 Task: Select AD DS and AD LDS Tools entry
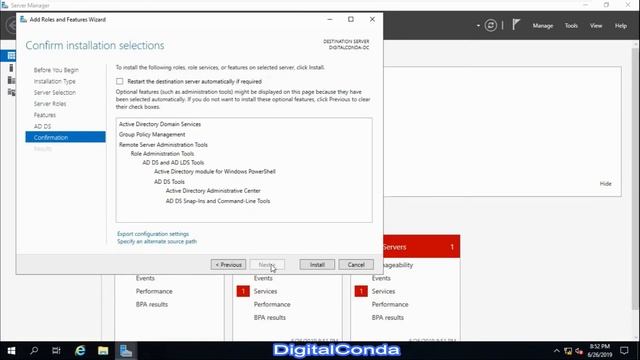click(x=173, y=162)
